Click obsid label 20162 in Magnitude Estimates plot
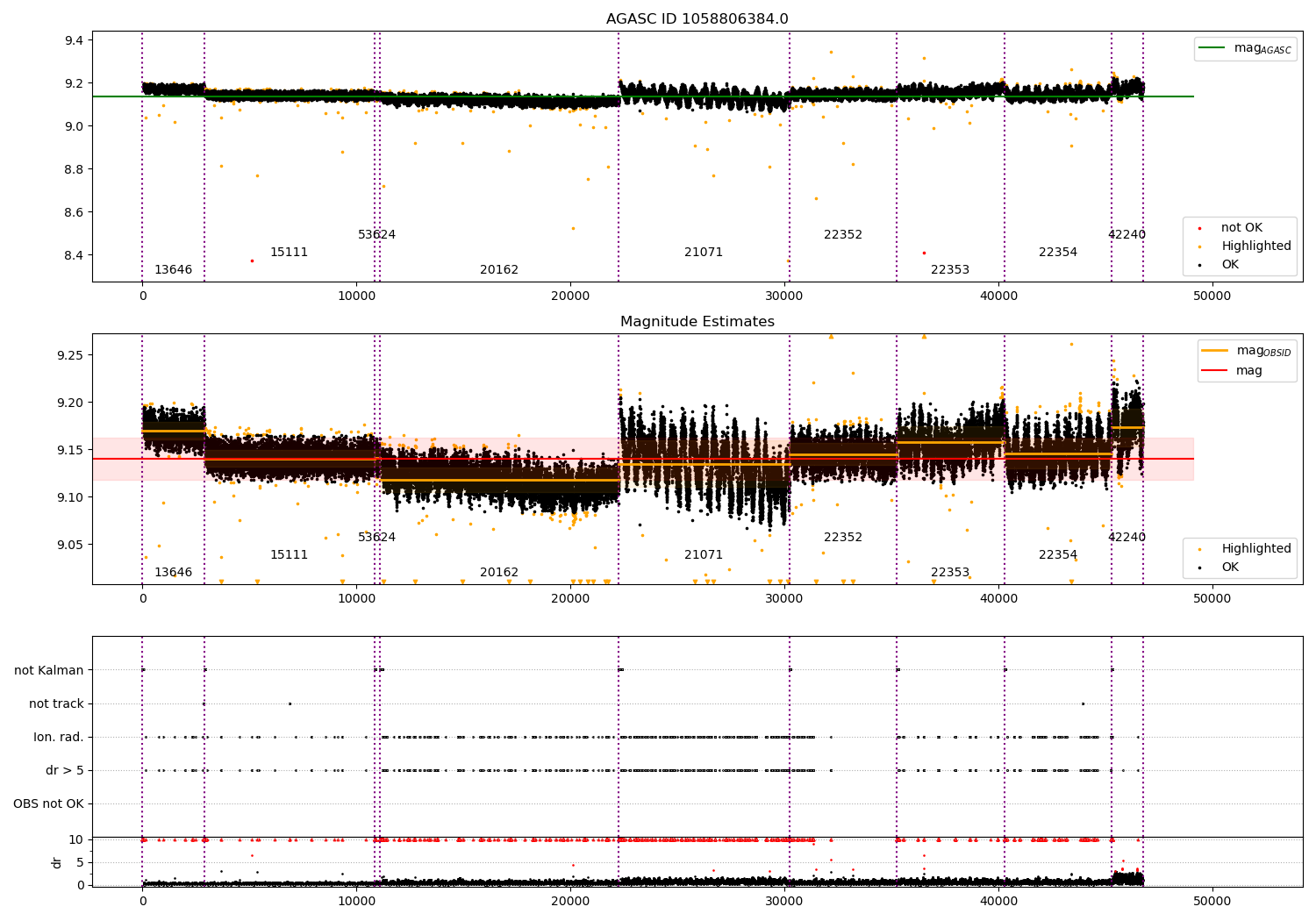The image size is (1316, 921). tap(499, 572)
